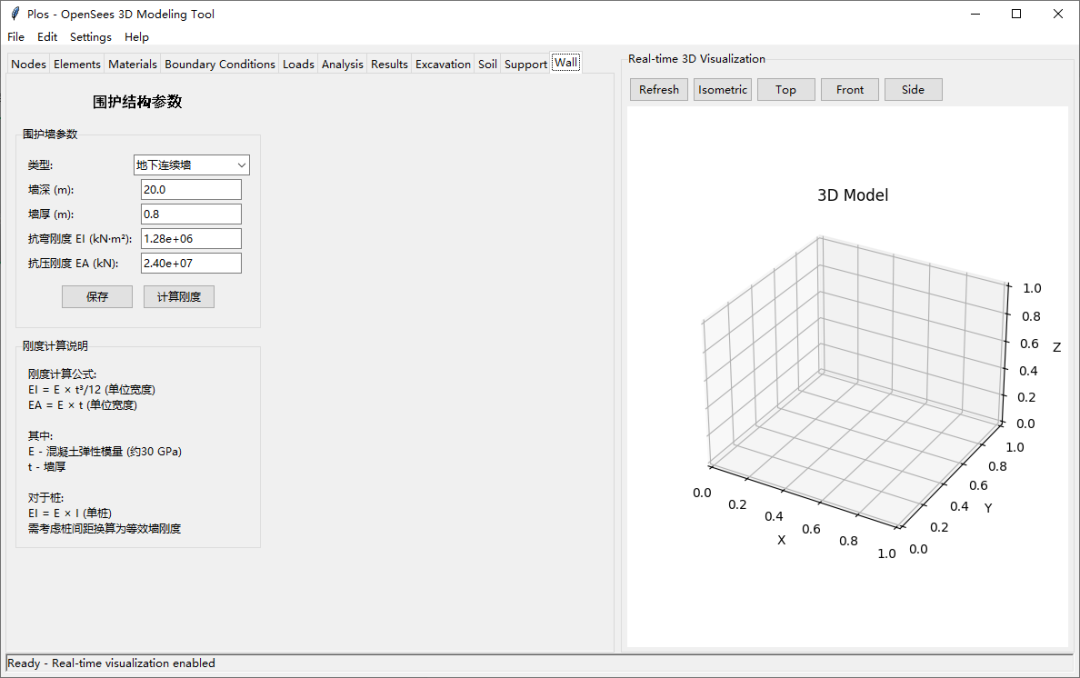Image resolution: width=1080 pixels, height=678 pixels.
Task: Click the 墙深 (m) input field
Action: 191,189
